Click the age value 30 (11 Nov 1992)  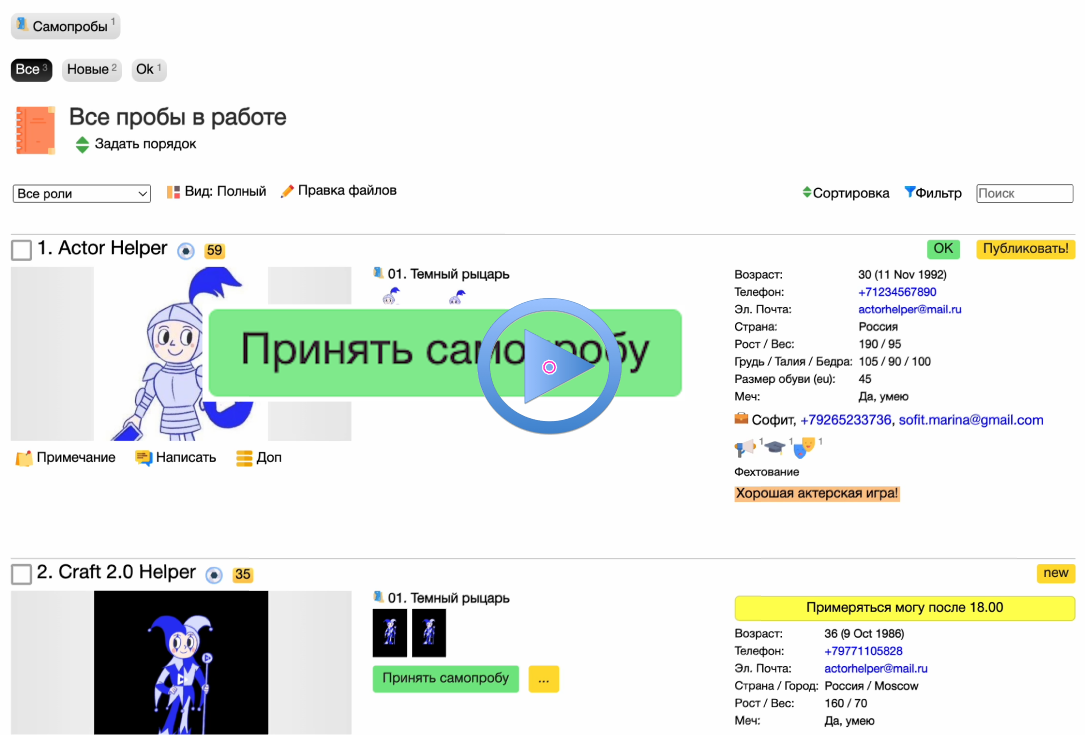tap(902, 275)
